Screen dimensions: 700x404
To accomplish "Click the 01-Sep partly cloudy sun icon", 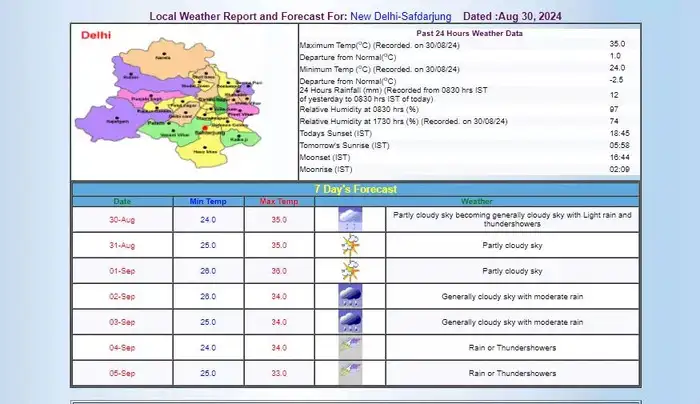I will (350, 271).
